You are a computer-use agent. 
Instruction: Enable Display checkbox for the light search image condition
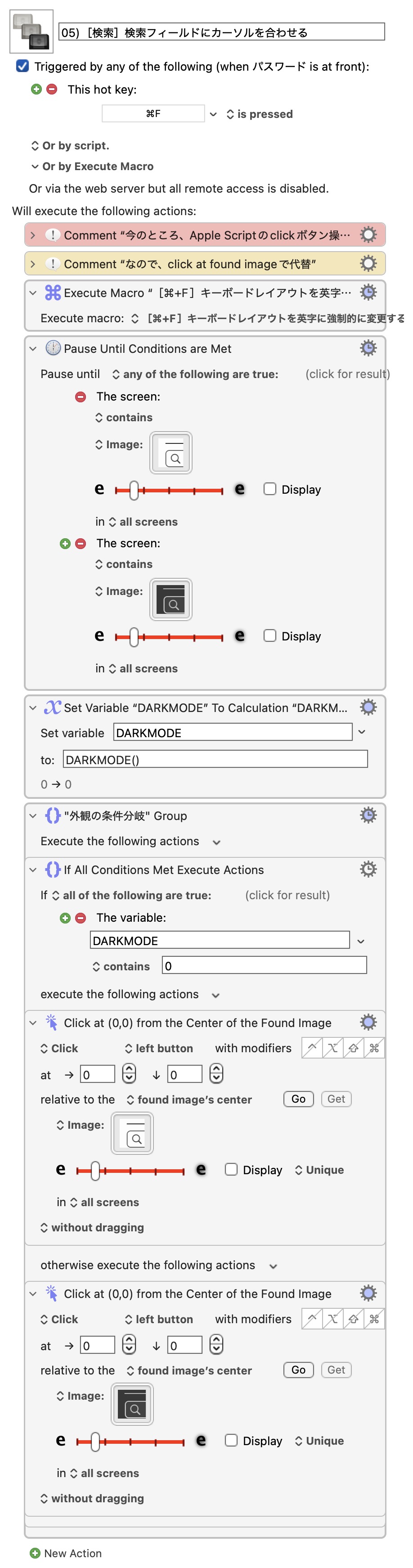click(x=269, y=489)
